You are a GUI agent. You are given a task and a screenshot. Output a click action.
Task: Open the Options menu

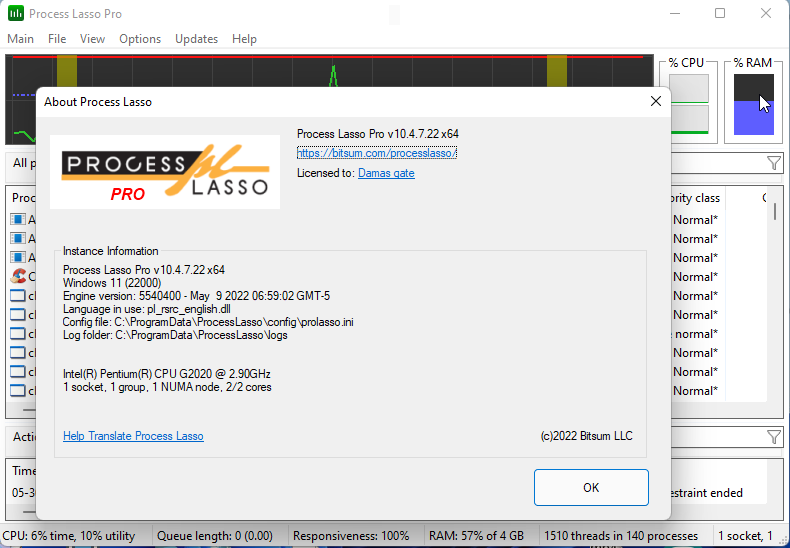(140, 39)
